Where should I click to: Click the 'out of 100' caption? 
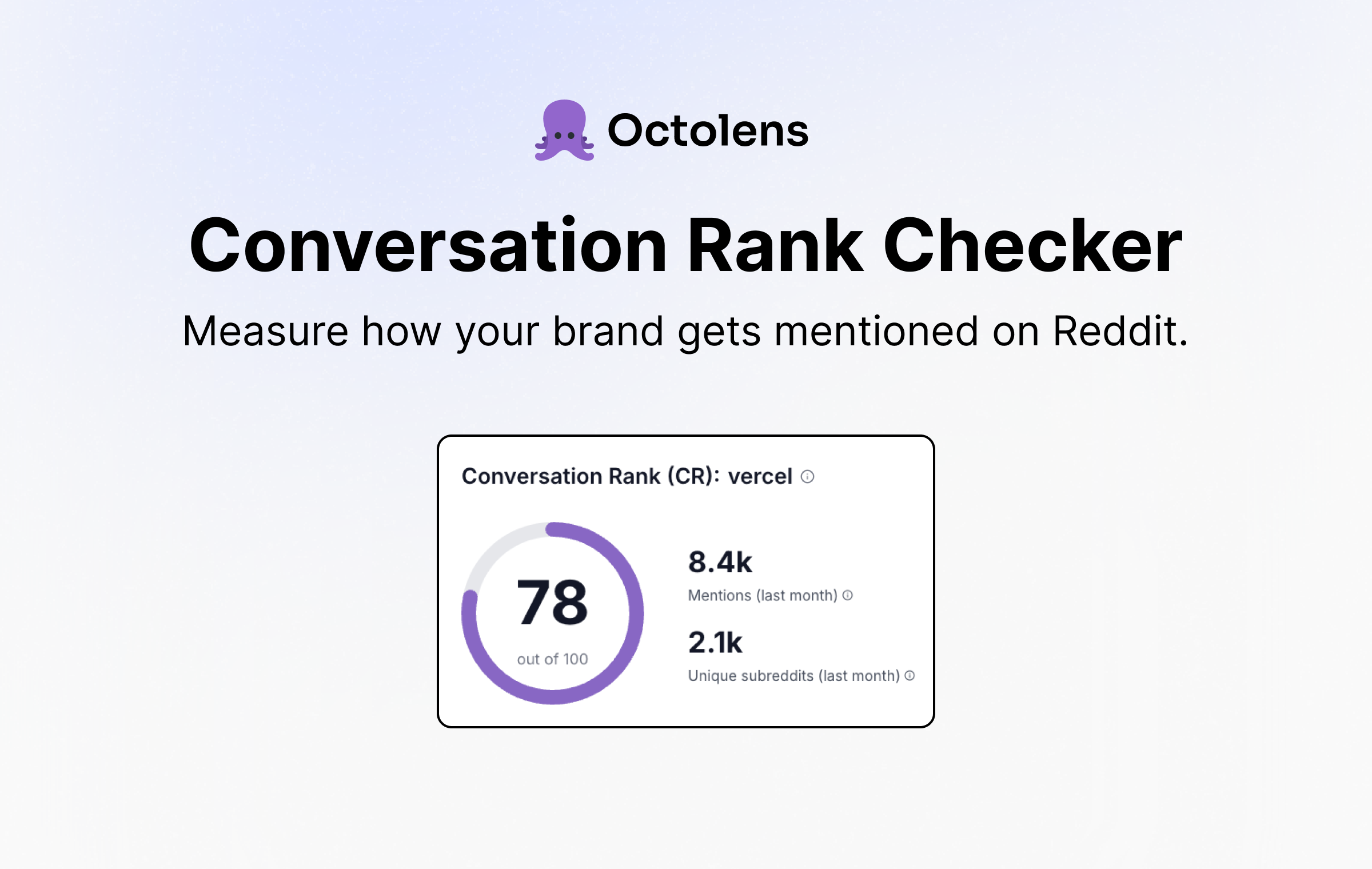click(x=553, y=659)
